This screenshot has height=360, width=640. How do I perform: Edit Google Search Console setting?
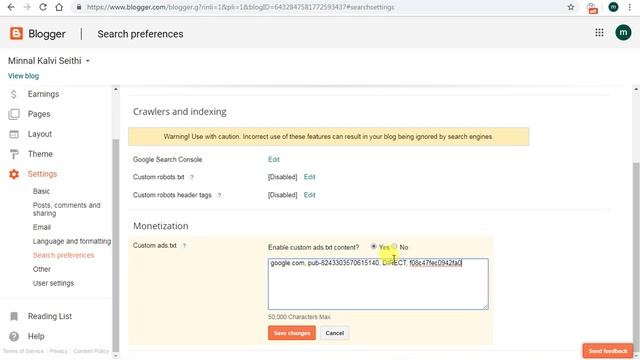point(274,160)
